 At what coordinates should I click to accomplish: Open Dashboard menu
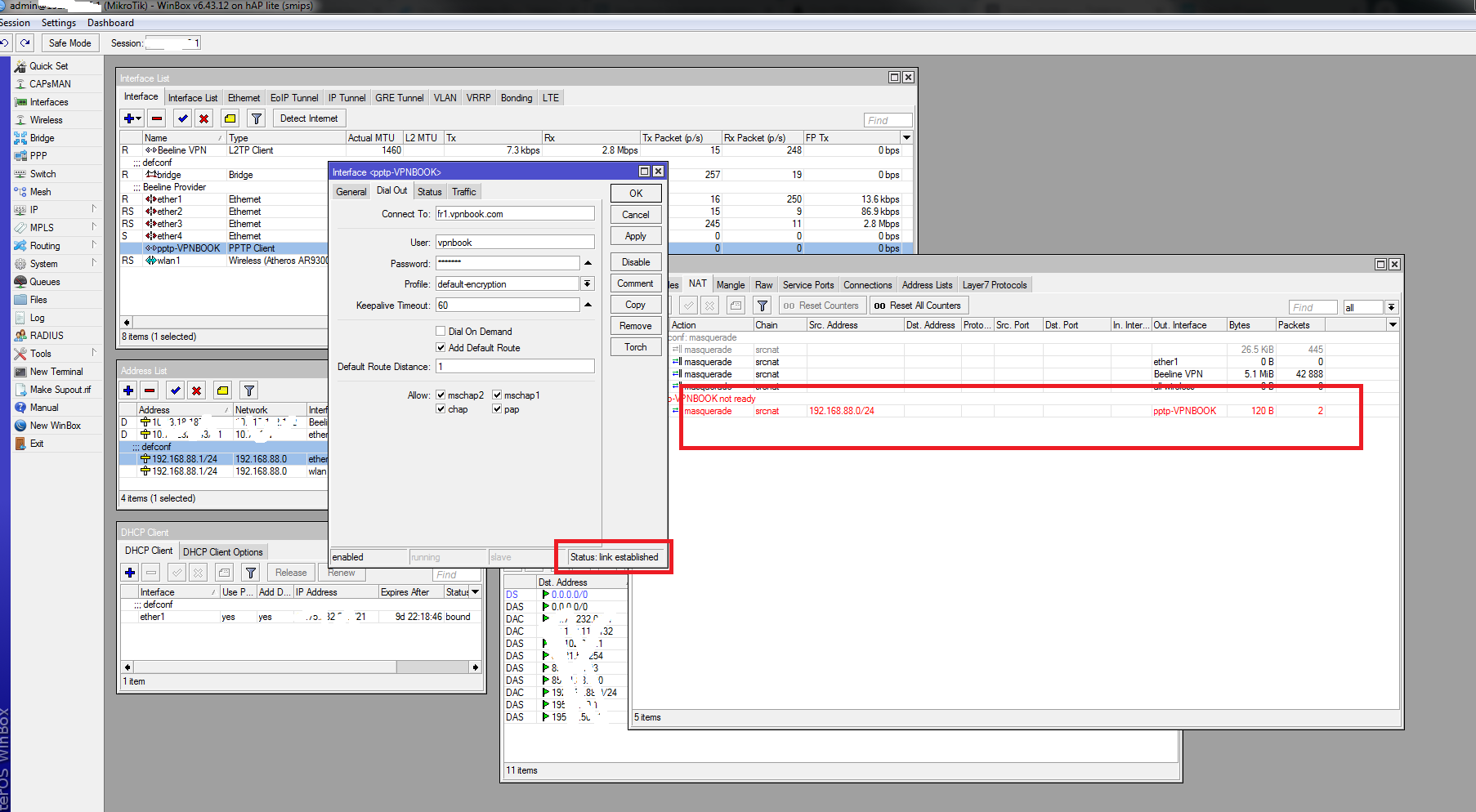[x=110, y=23]
